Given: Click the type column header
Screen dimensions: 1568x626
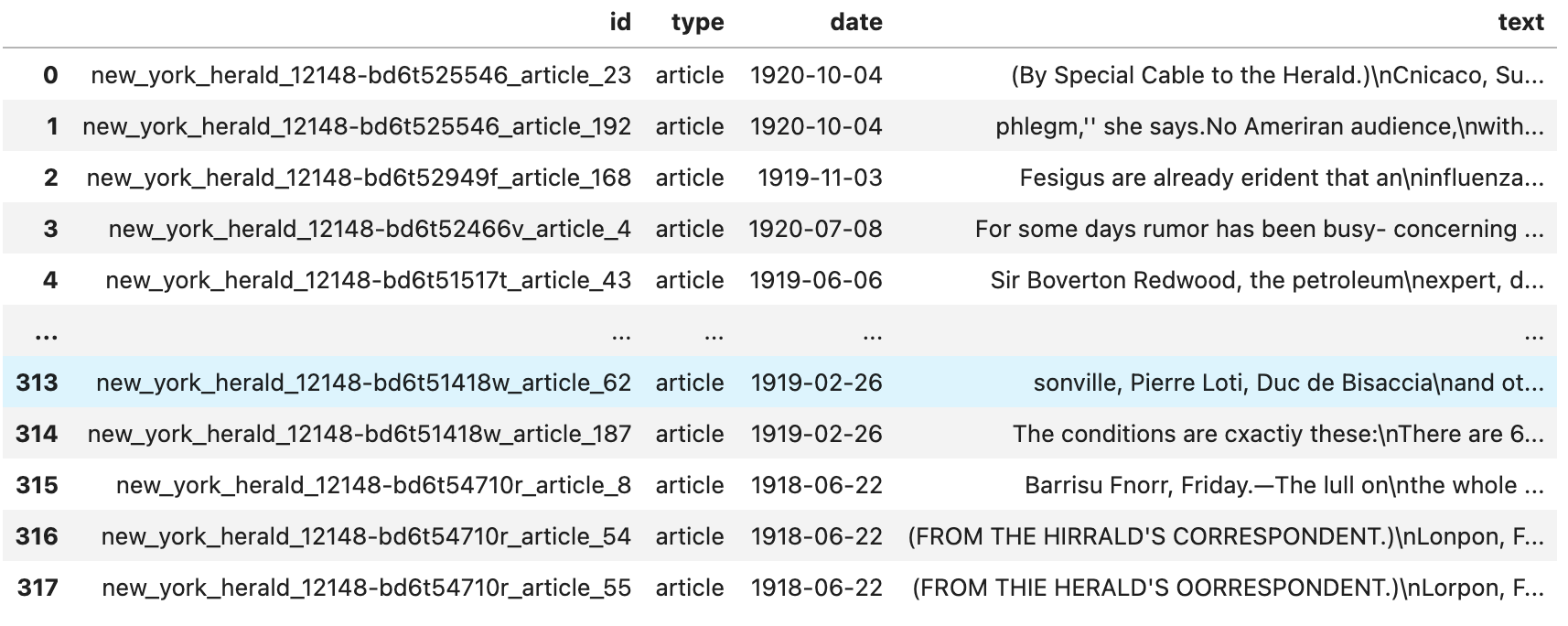Looking at the screenshot, I should tap(697, 22).
